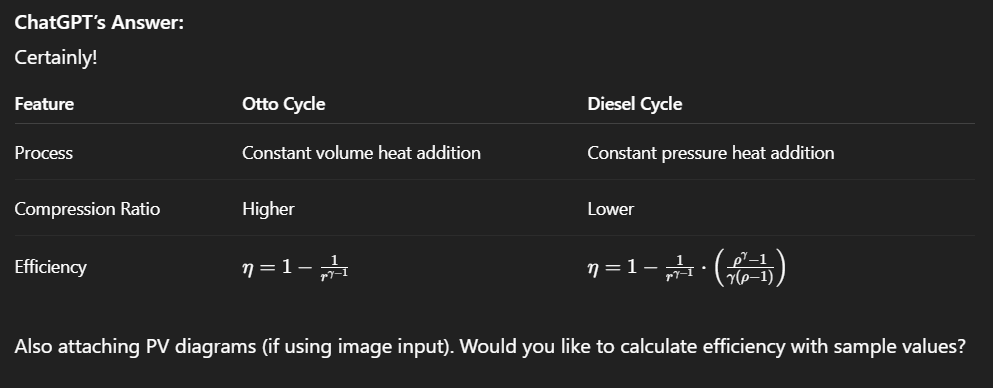Click the "Constant volume heat addition" cell
Image resolution: width=993 pixels, height=388 pixels.
click(361, 153)
